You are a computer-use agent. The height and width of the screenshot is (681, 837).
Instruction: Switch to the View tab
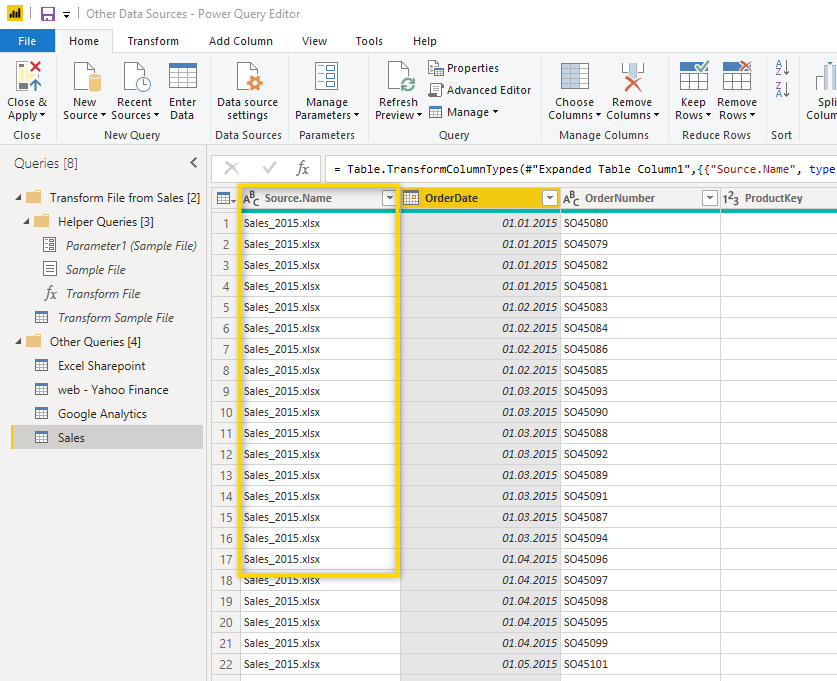(x=314, y=41)
